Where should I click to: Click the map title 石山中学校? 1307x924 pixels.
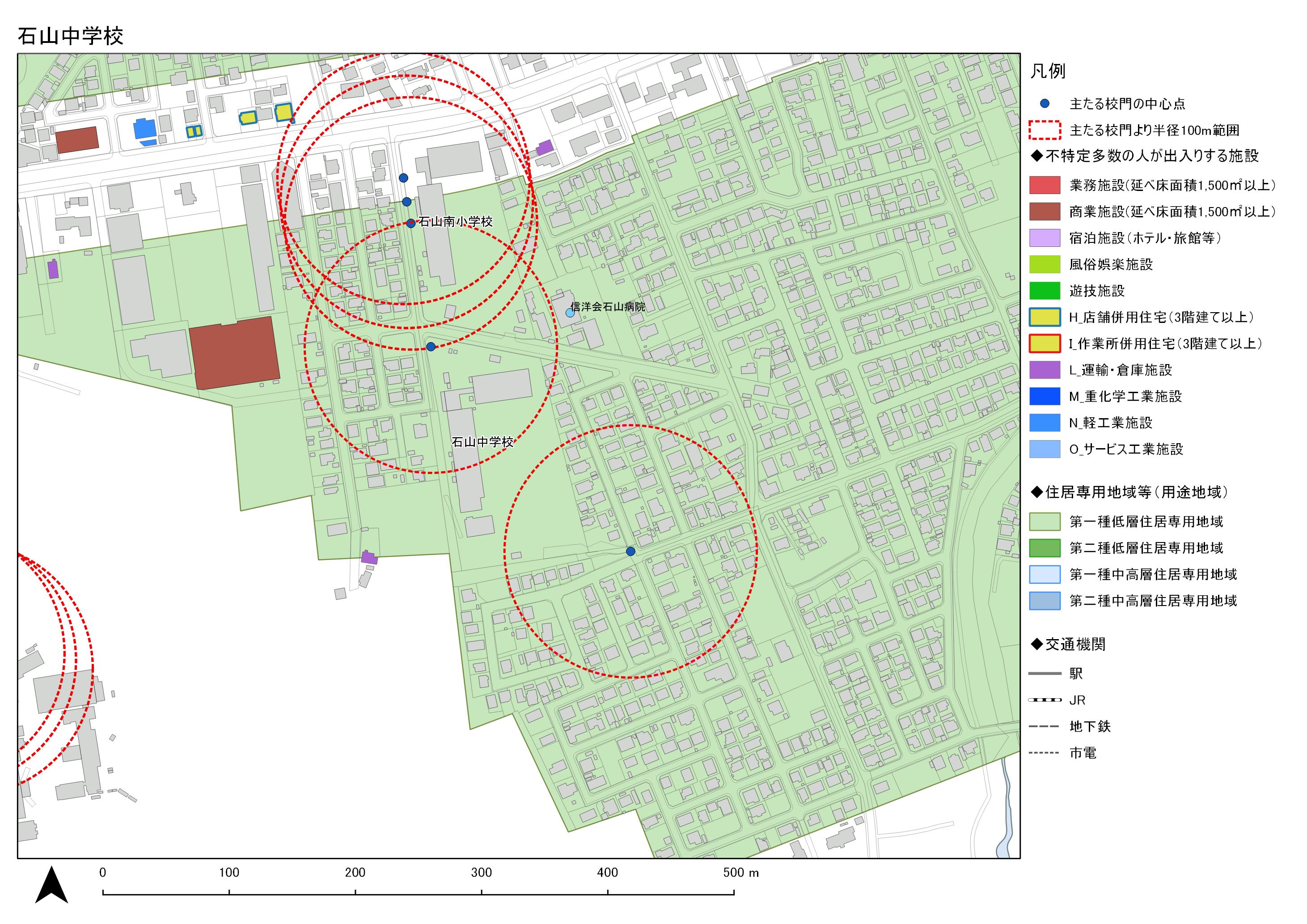click(71, 35)
